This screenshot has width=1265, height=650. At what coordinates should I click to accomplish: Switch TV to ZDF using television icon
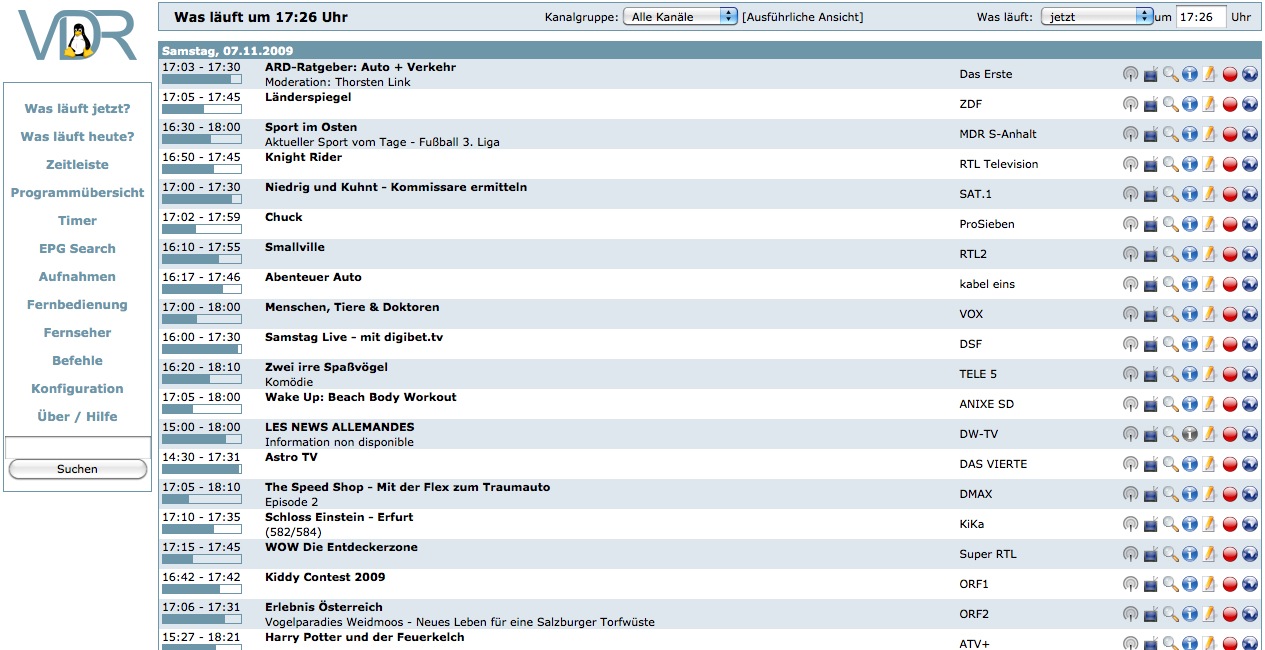point(1151,104)
